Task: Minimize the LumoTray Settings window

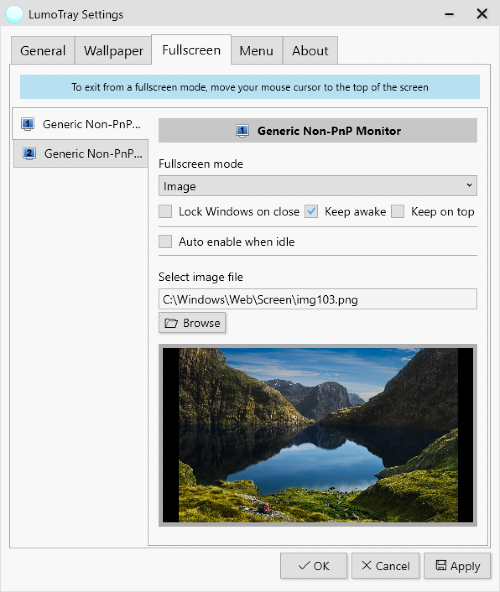Action: tap(449, 14)
